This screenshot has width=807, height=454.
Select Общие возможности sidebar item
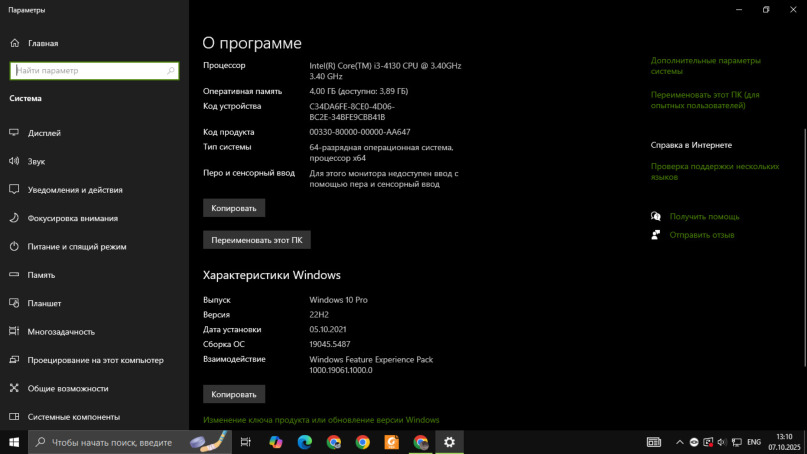(67, 388)
